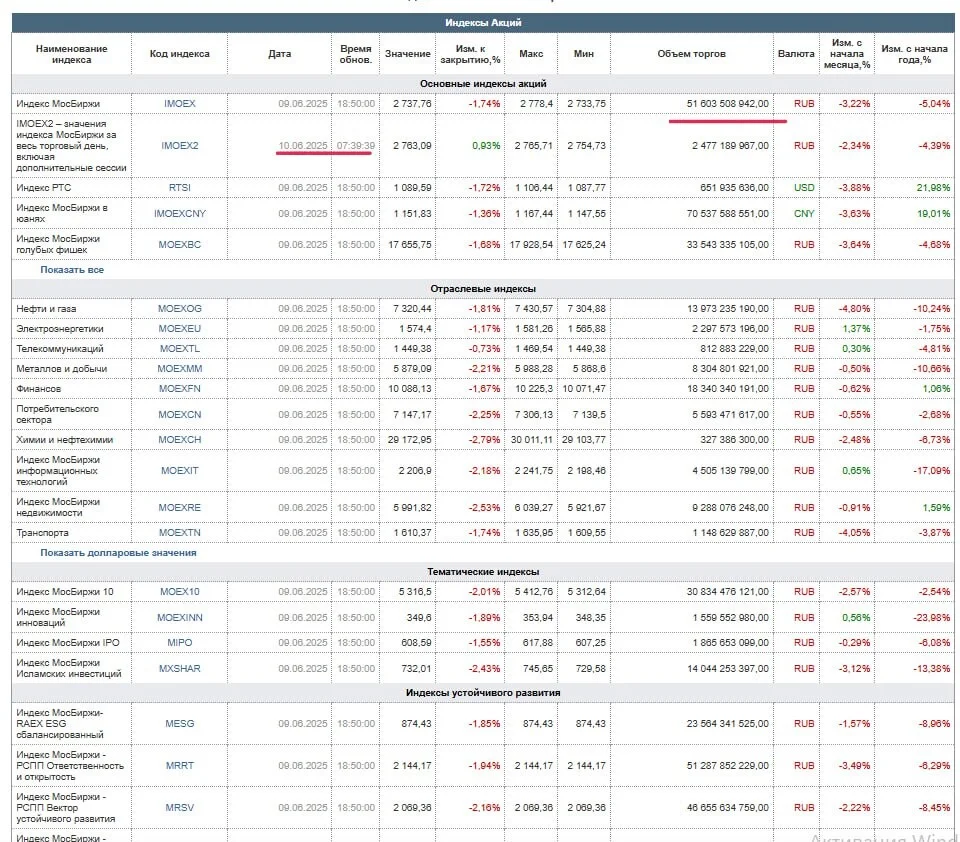Click the 'Код индекса' column header
Image resolution: width=960 pixels, height=842 pixels.
tap(179, 54)
